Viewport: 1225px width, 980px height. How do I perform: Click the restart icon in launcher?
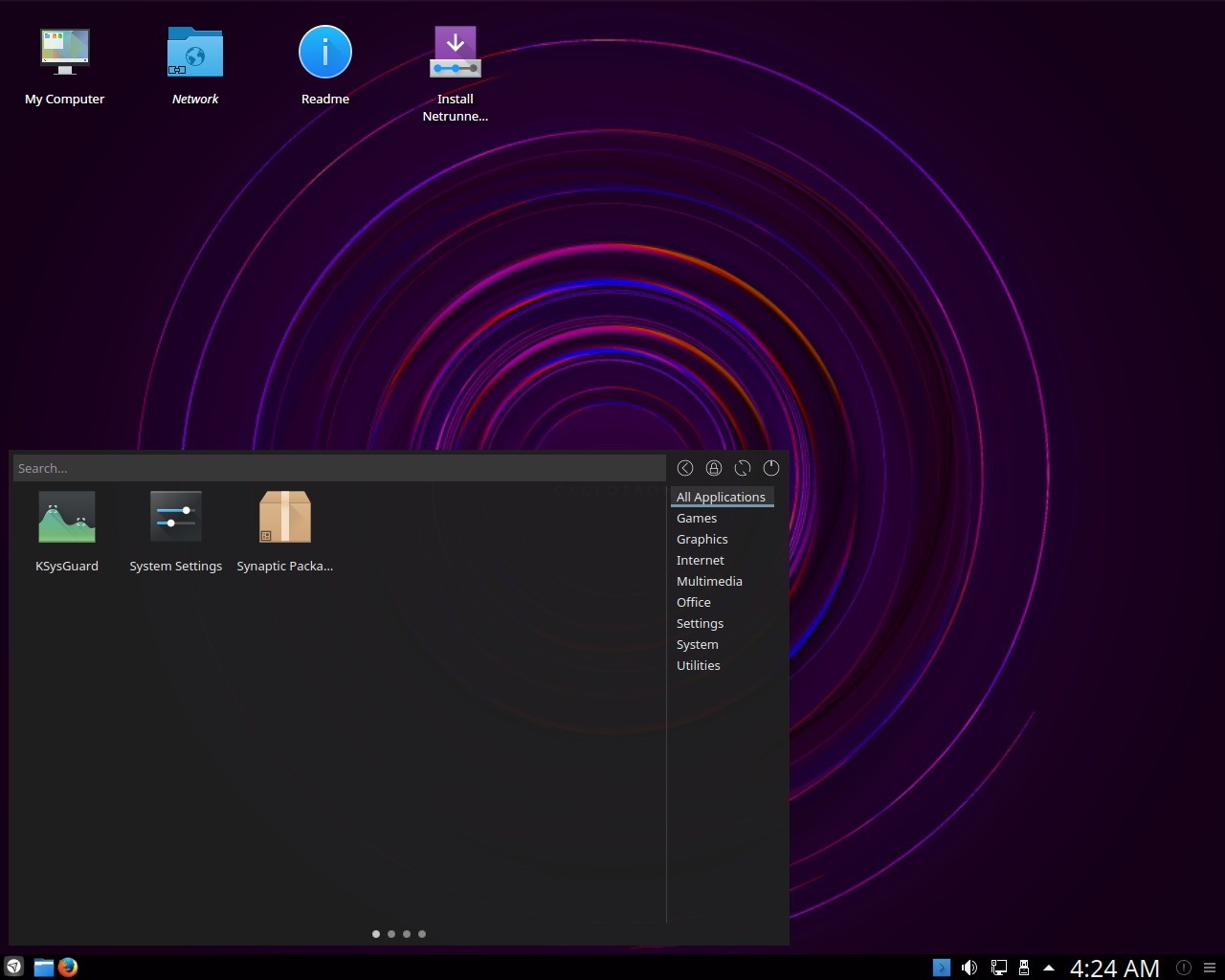(743, 468)
